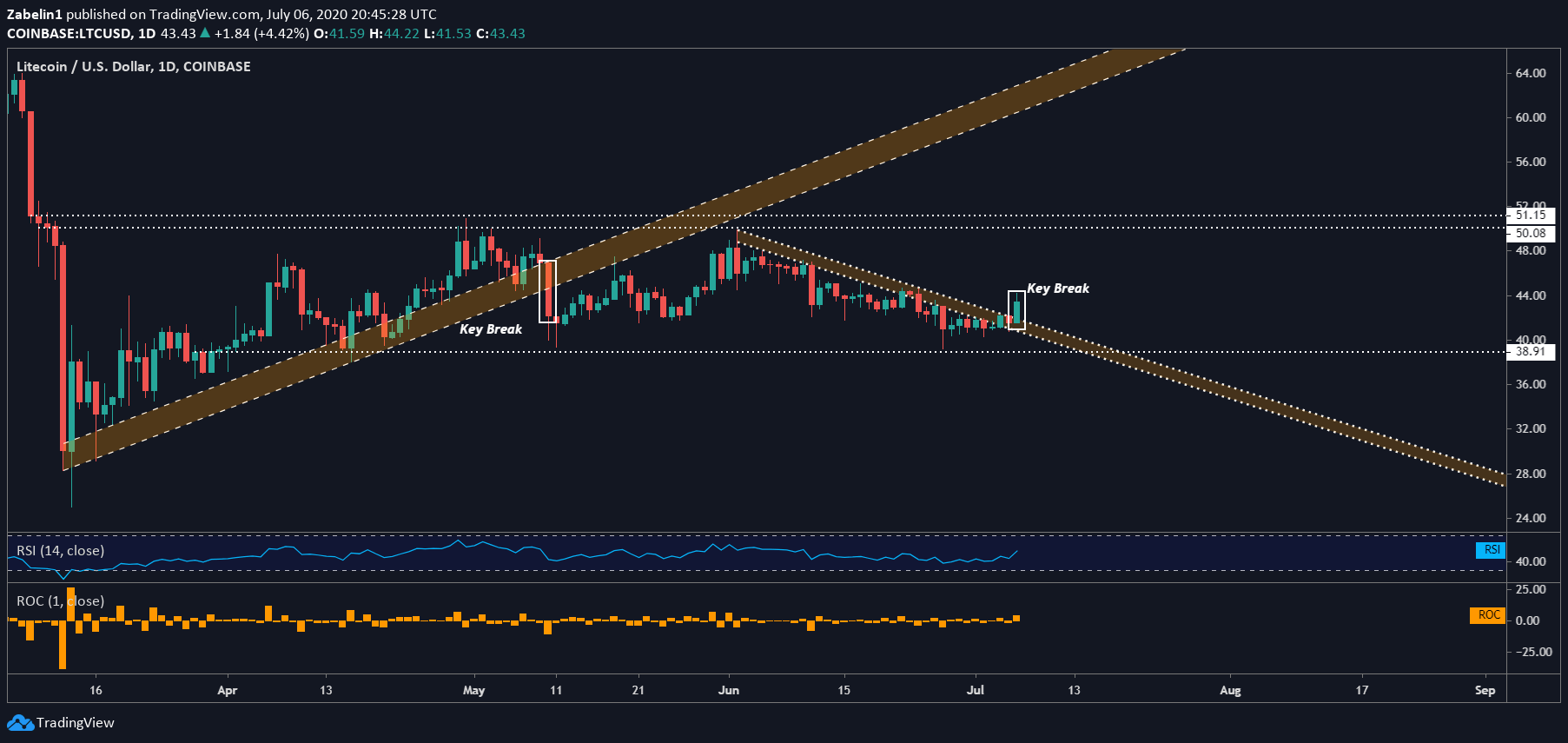Click the O:41.59 open value in header
This screenshot has width=1568, height=743.
tap(339, 34)
